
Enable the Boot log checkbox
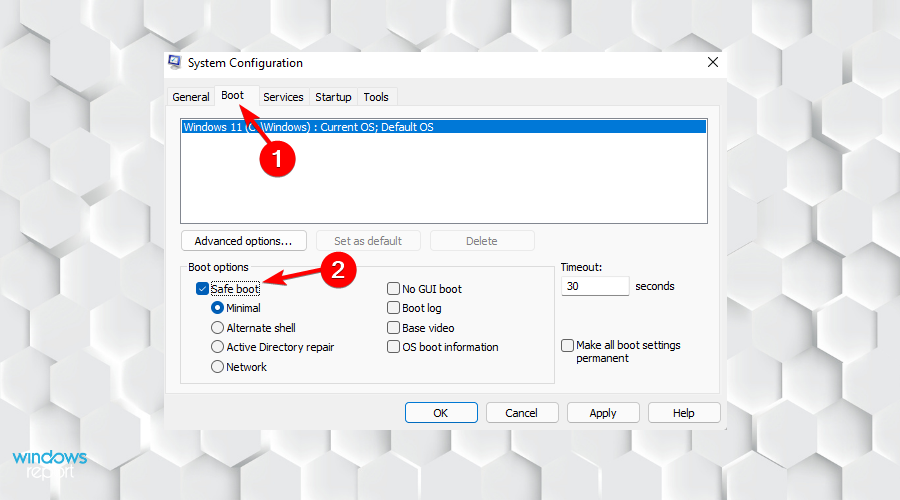(x=393, y=308)
